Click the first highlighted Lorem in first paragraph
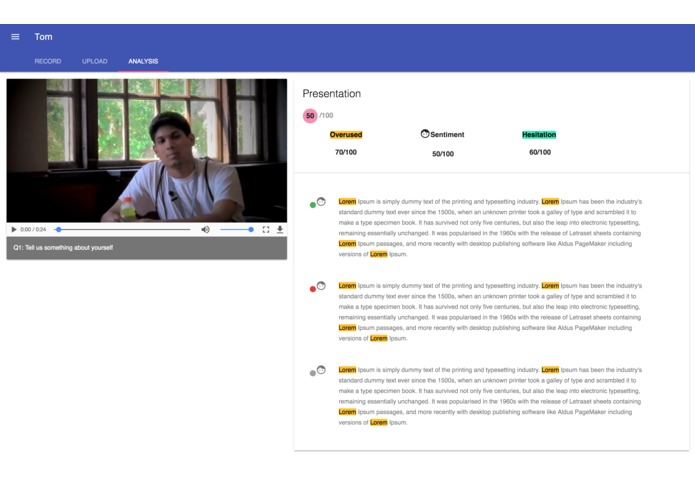Screen dimensions: 695x494 [x=347, y=202]
